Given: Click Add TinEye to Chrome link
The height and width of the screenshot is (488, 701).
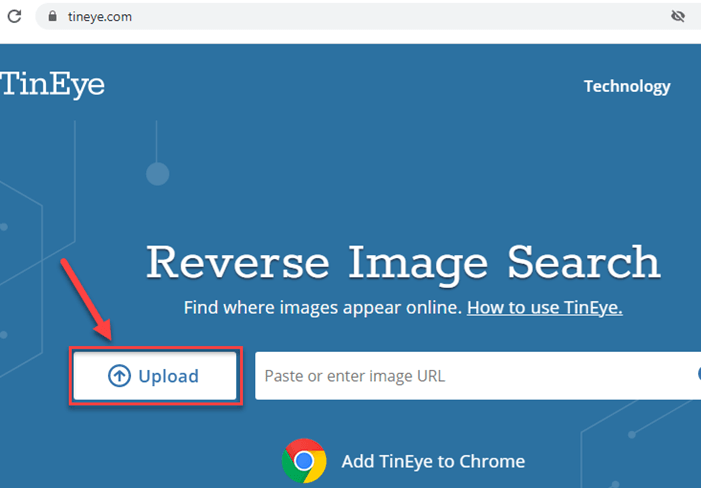Looking at the screenshot, I should pos(433,461).
